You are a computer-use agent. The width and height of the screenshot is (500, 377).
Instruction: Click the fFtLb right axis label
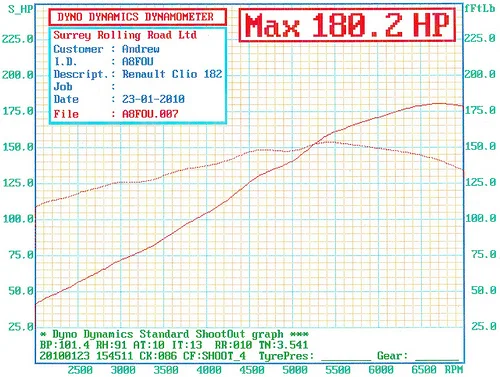[480, 8]
